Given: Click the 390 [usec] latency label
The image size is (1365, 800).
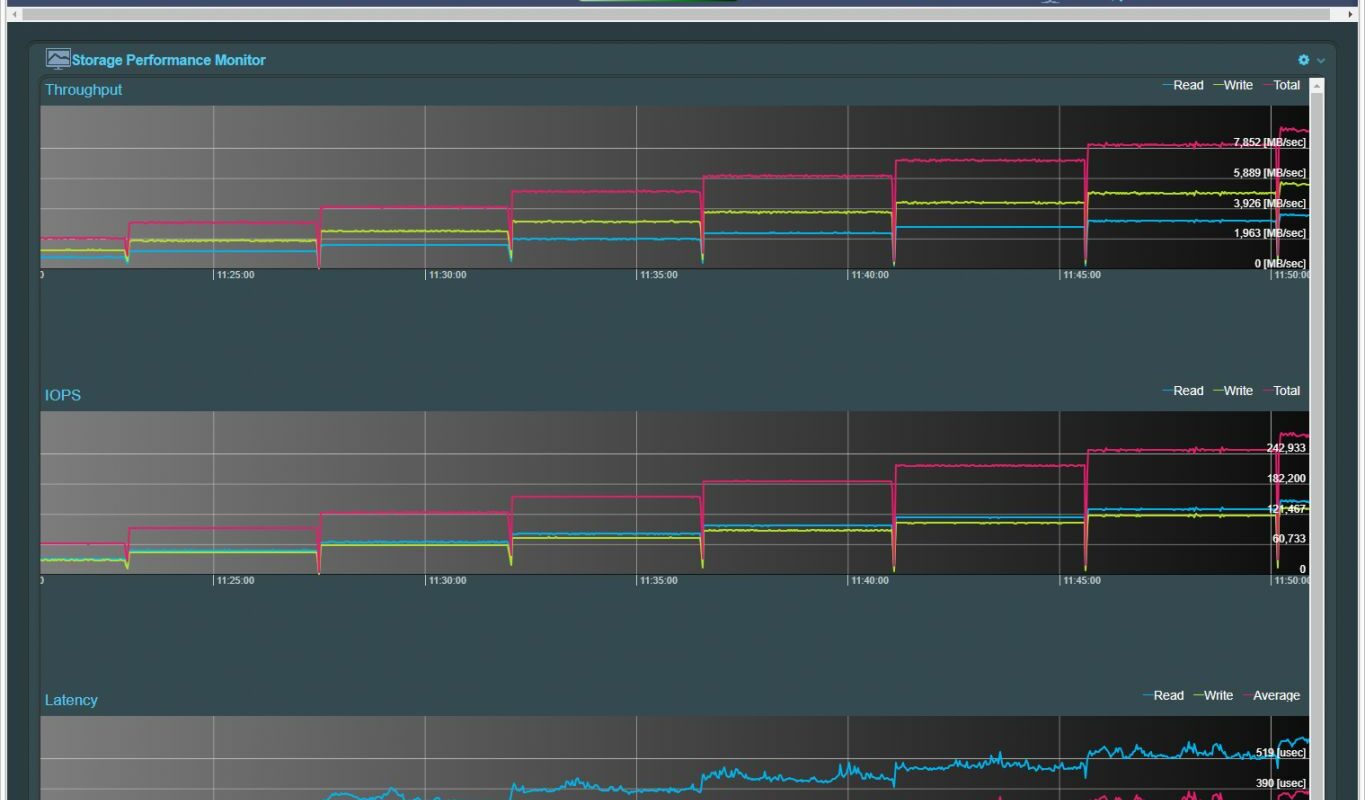Looking at the screenshot, I should (1281, 783).
